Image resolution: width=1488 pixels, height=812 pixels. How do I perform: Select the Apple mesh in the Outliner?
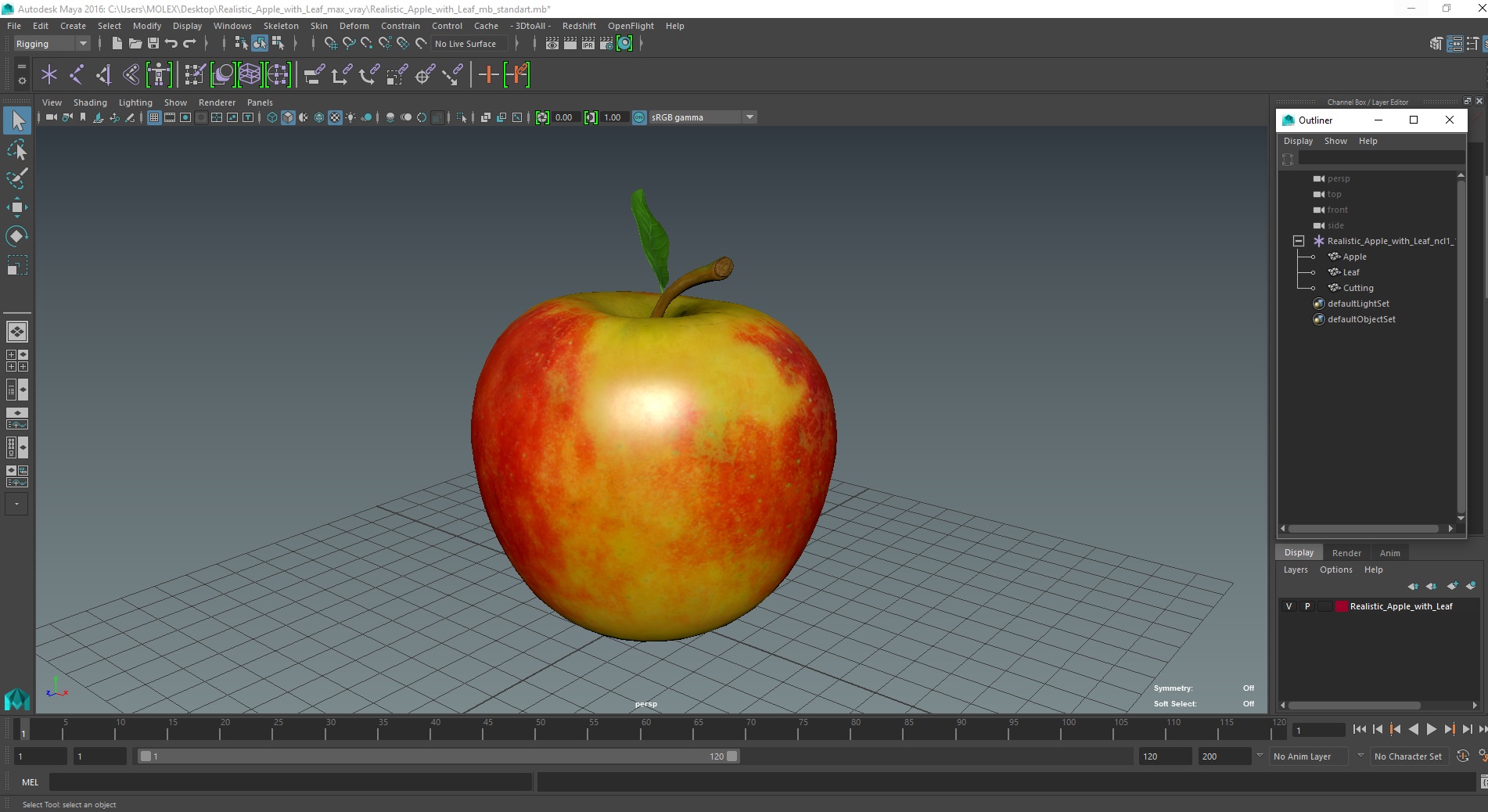click(1355, 257)
